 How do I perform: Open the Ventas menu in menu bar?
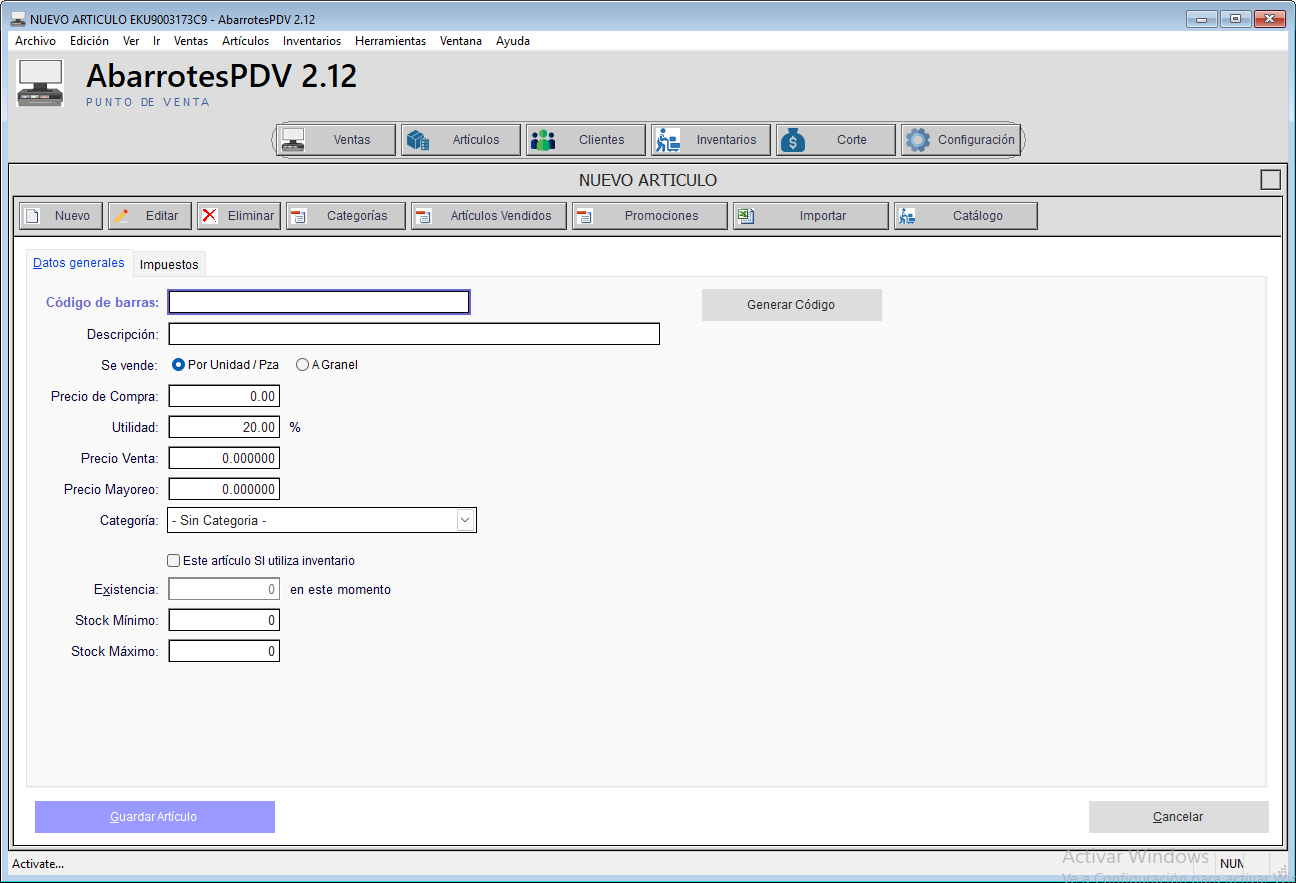(x=191, y=41)
